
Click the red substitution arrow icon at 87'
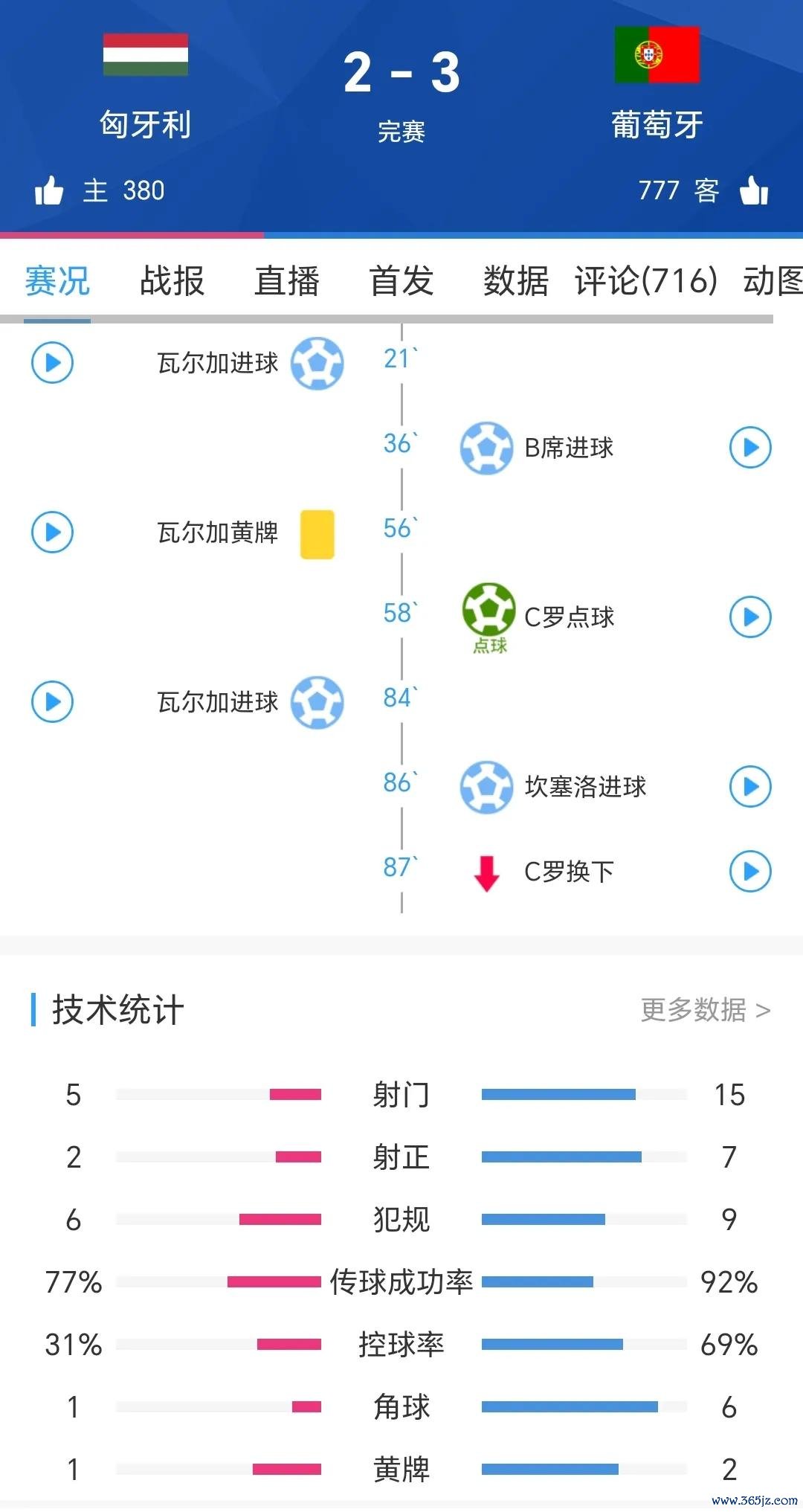click(x=487, y=872)
